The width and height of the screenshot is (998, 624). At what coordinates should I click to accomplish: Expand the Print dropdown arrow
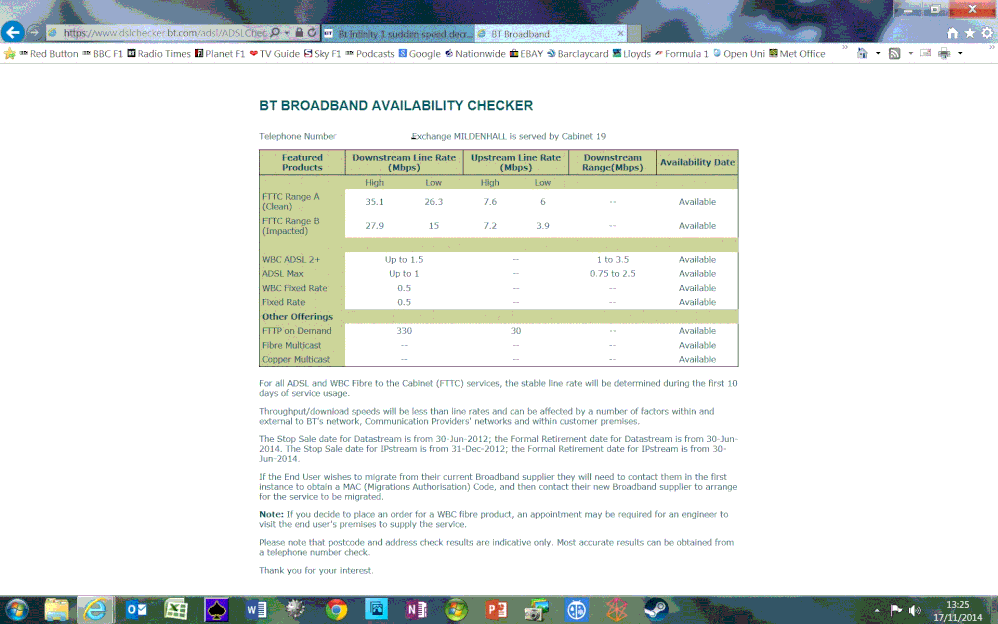pyautogui.click(x=960, y=53)
